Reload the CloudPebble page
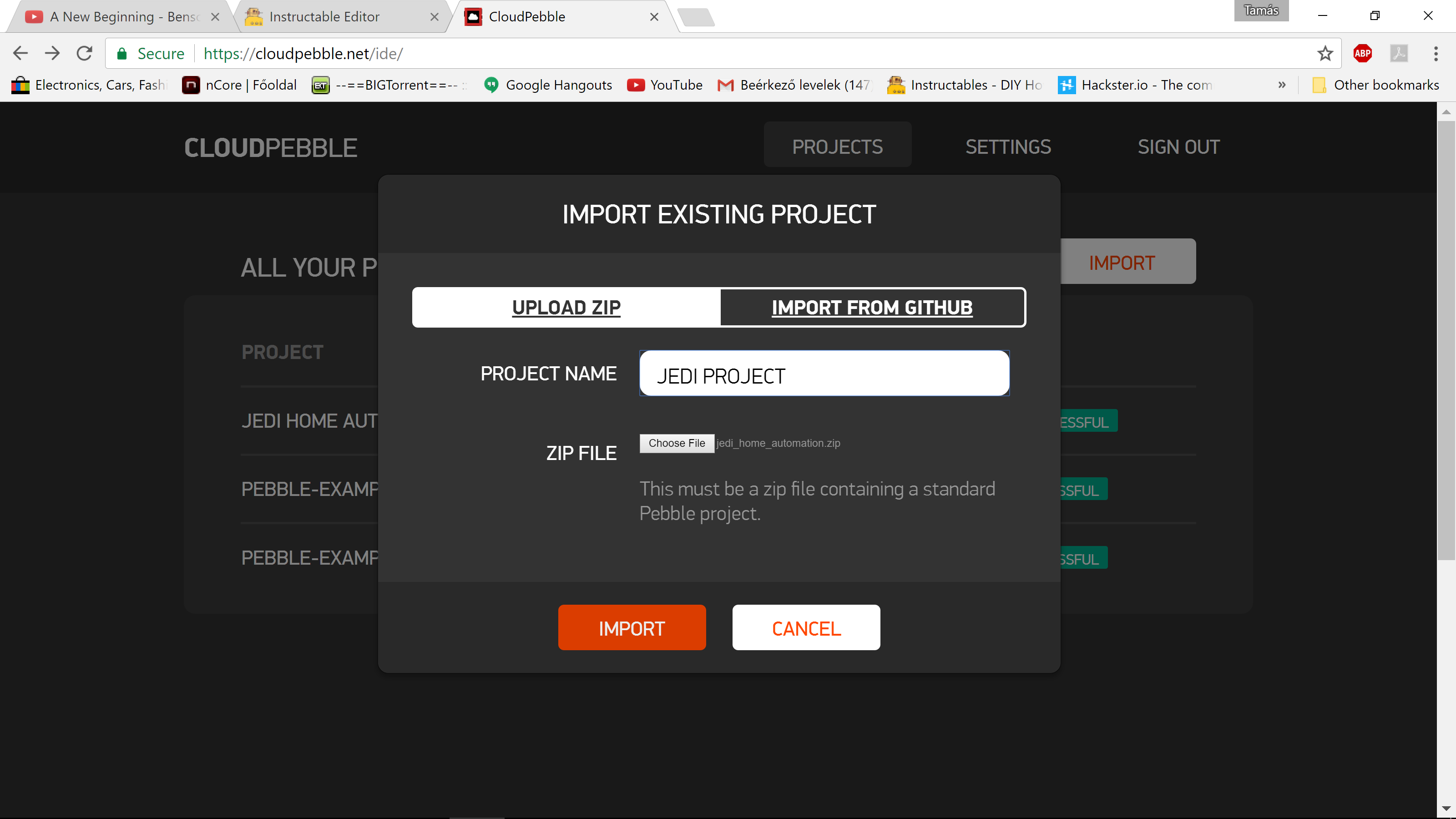 [85, 54]
